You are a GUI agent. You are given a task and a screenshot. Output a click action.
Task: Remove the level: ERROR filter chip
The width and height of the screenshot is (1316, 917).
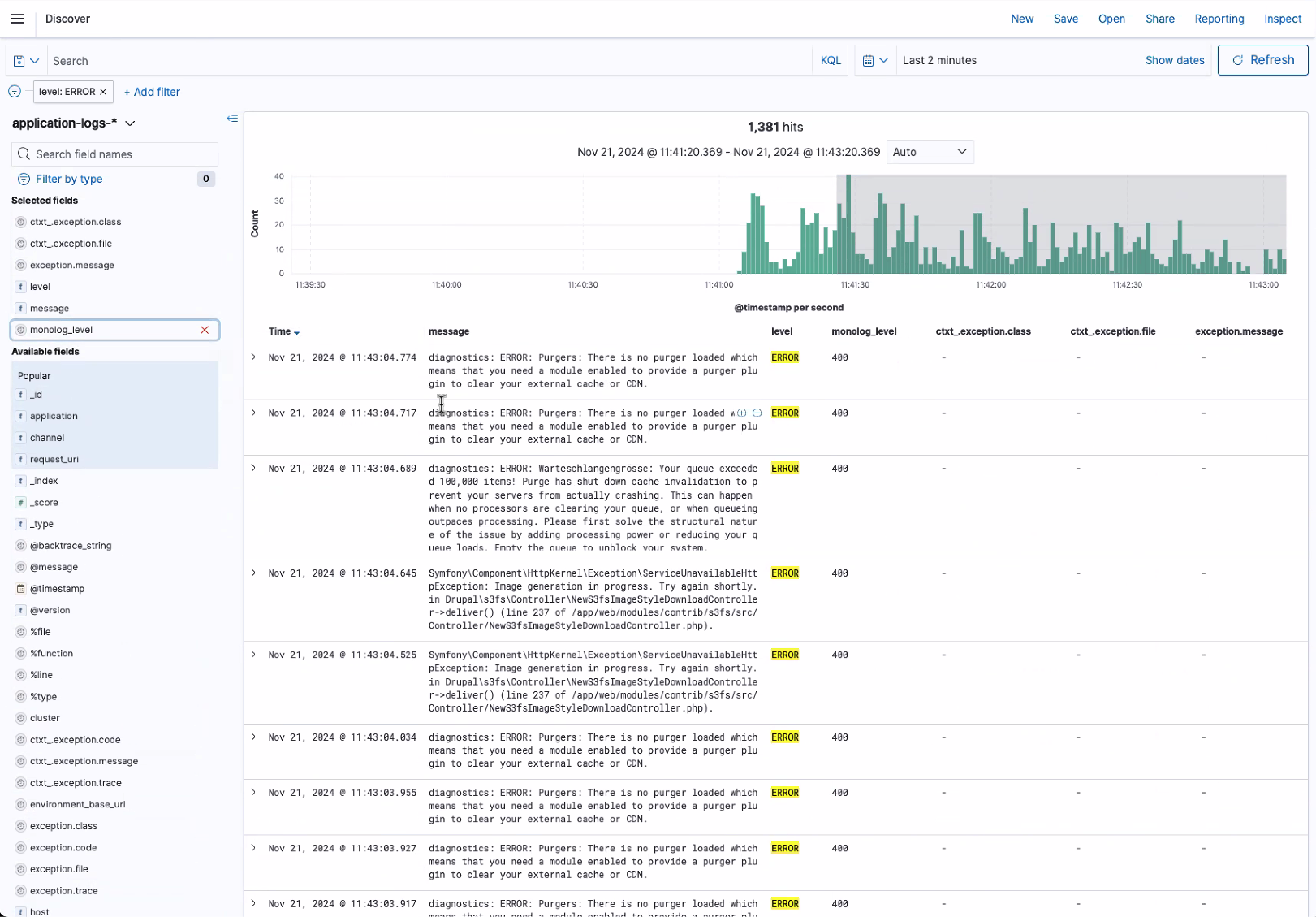tap(103, 92)
